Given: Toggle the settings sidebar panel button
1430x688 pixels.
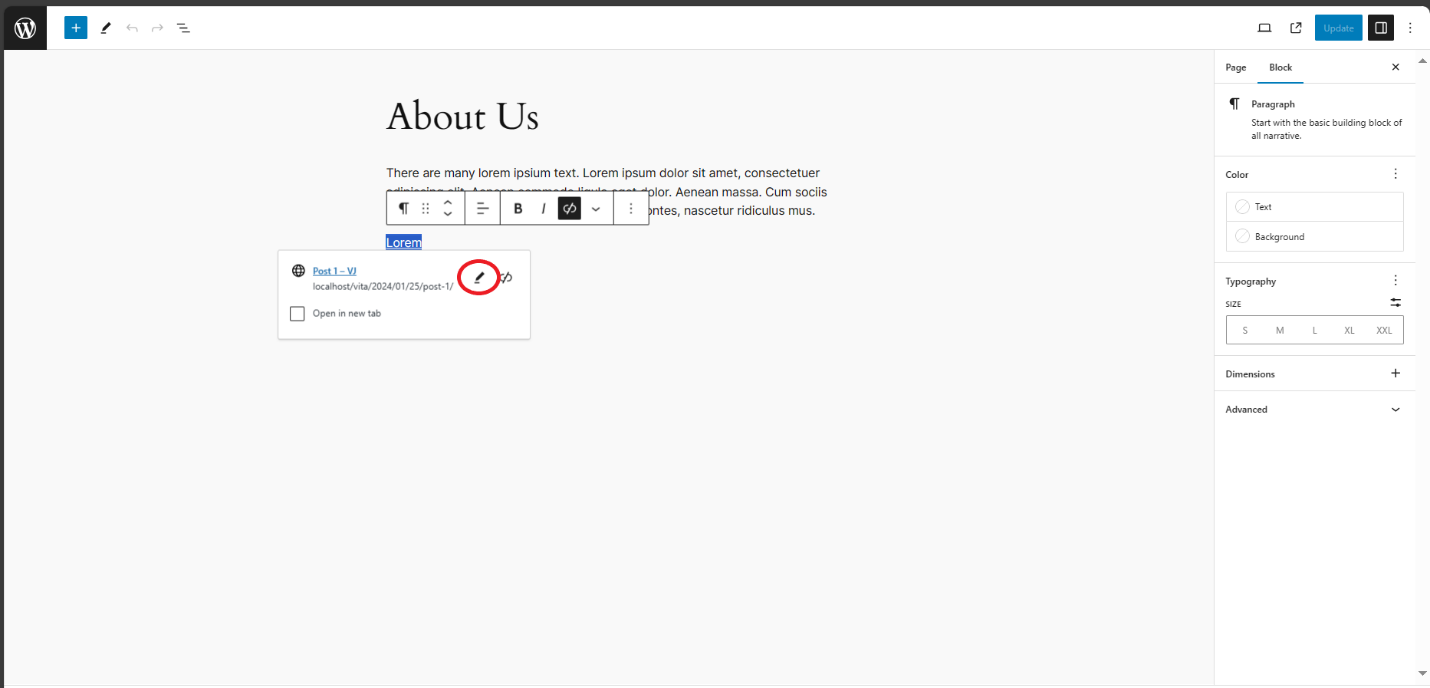Looking at the screenshot, I should (1381, 28).
